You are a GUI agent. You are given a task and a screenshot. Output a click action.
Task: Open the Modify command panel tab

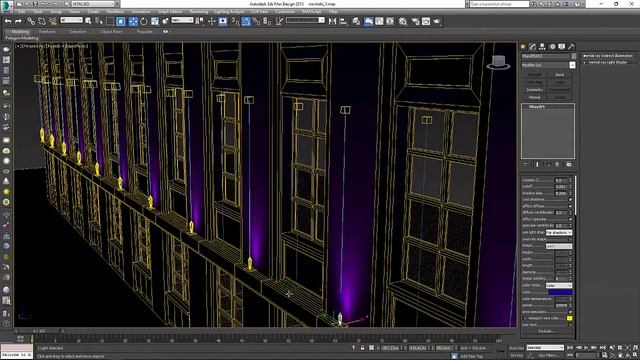tap(532, 47)
